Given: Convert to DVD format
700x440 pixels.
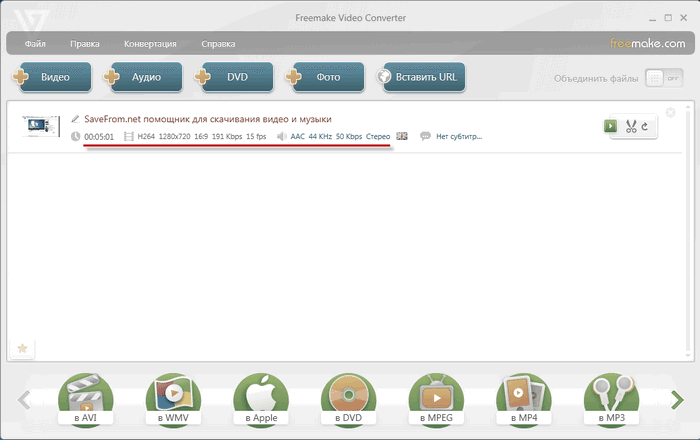Looking at the screenshot, I should [349, 400].
